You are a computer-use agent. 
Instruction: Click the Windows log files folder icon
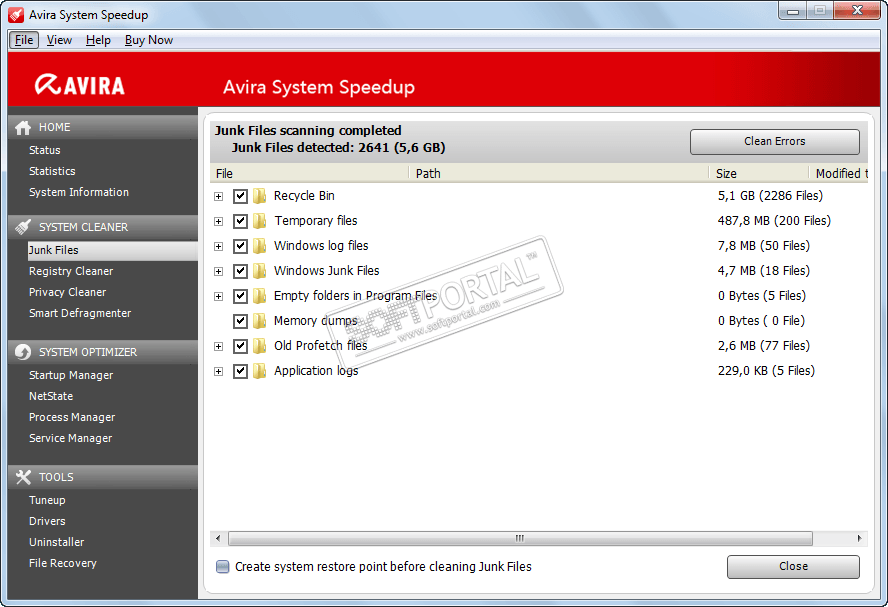[x=259, y=246]
